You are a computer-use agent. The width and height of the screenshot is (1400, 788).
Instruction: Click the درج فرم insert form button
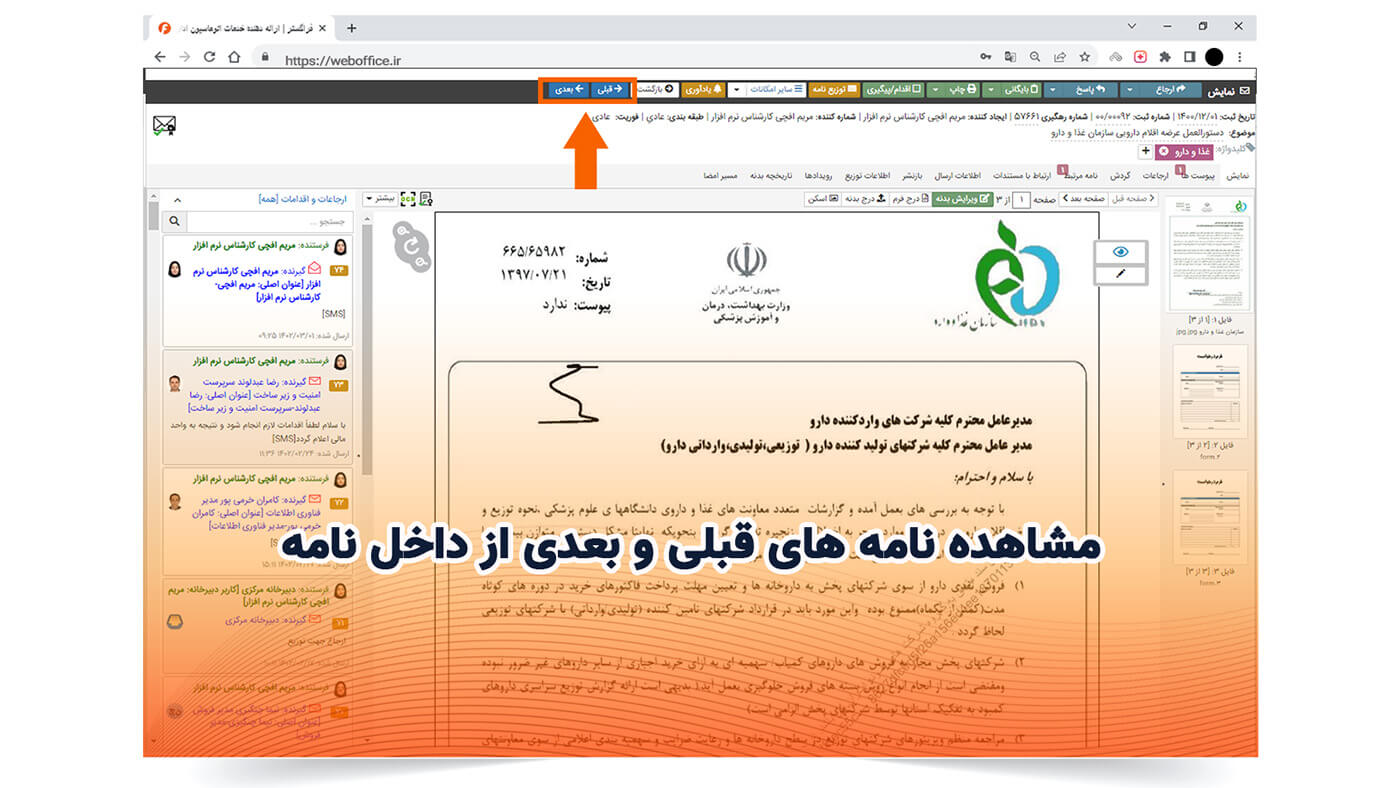[910, 199]
